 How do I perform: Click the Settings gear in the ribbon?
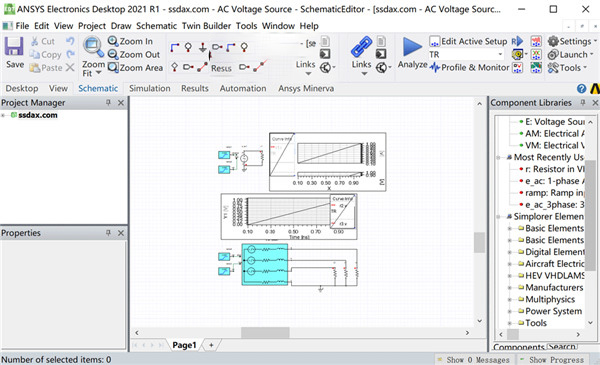coord(553,41)
